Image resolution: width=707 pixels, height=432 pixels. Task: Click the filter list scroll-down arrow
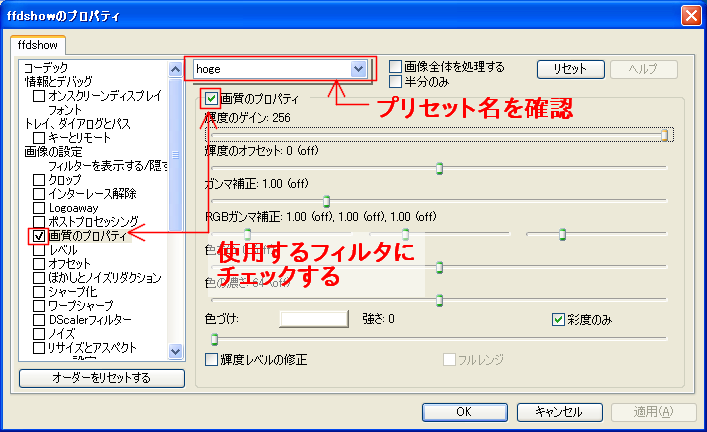pos(175,351)
